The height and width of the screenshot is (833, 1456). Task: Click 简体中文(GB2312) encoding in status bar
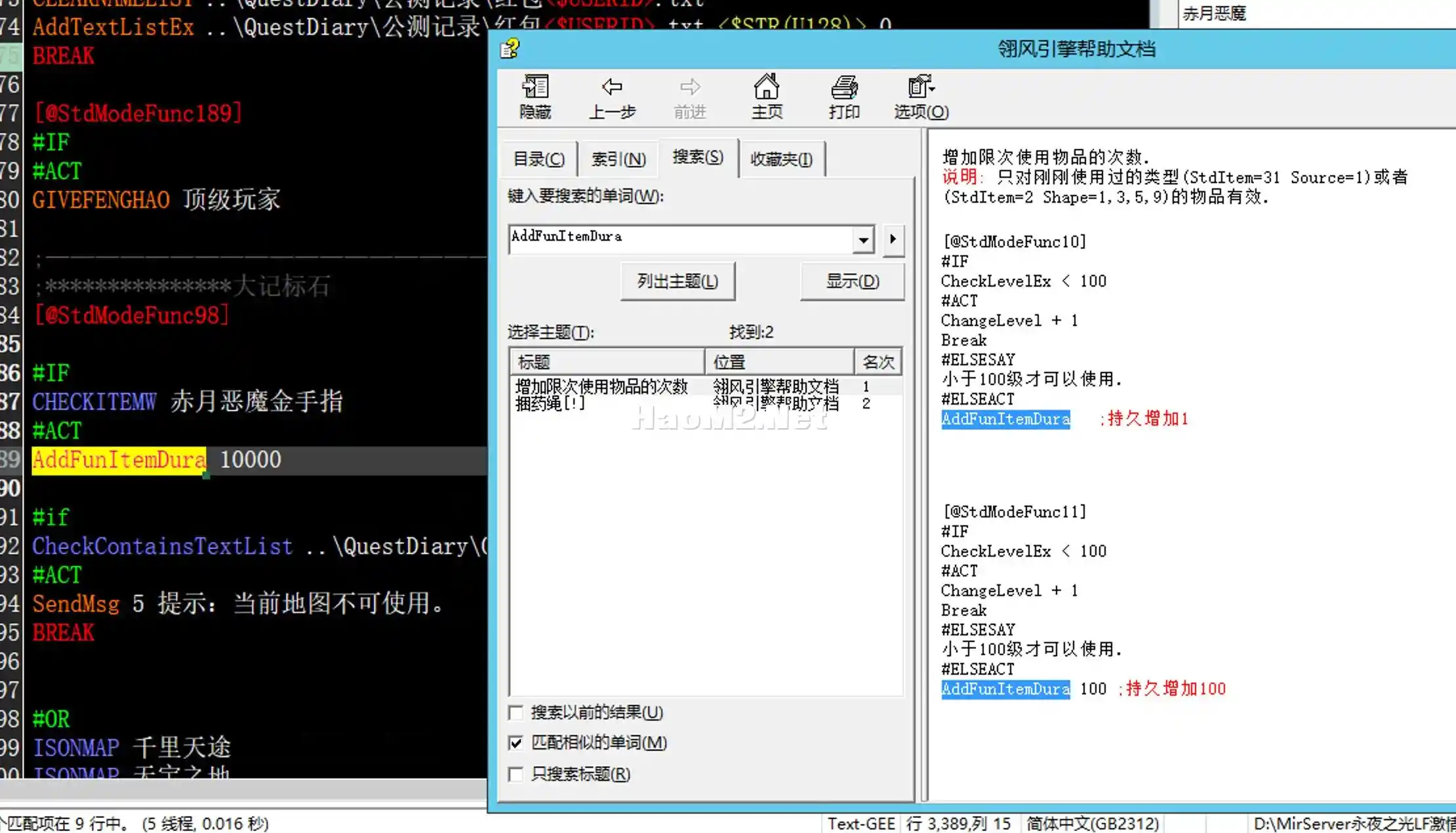click(1093, 823)
